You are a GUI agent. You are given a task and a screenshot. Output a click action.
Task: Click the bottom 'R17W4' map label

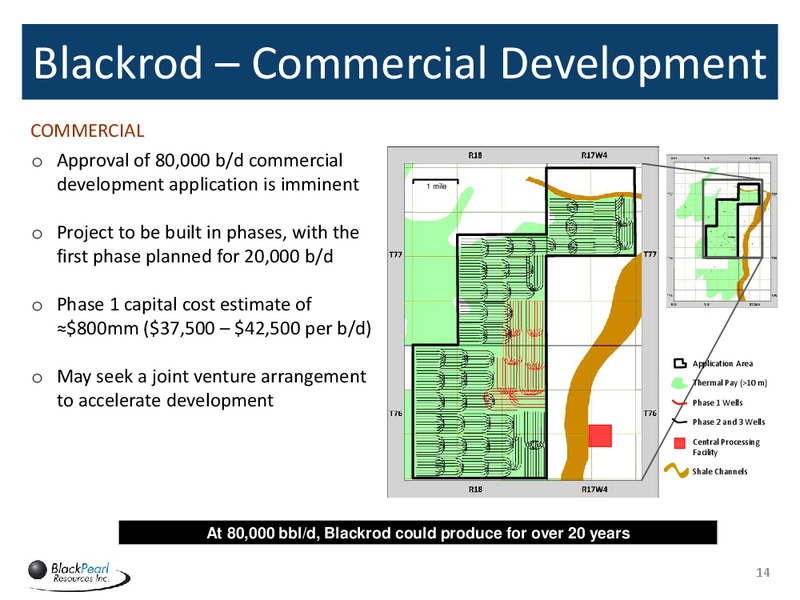(594, 489)
